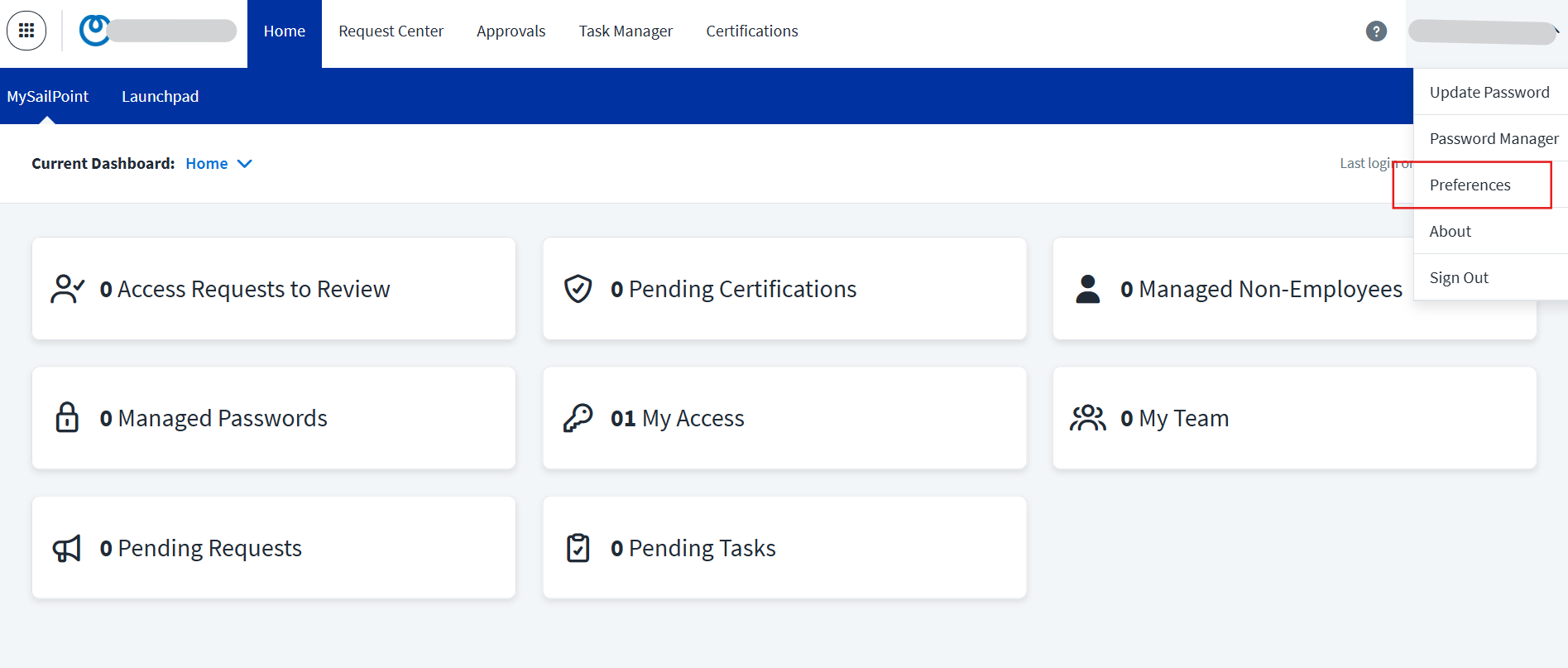Open the 0 Pending Requests card
Image resolution: width=1568 pixels, height=668 pixels.
point(274,548)
